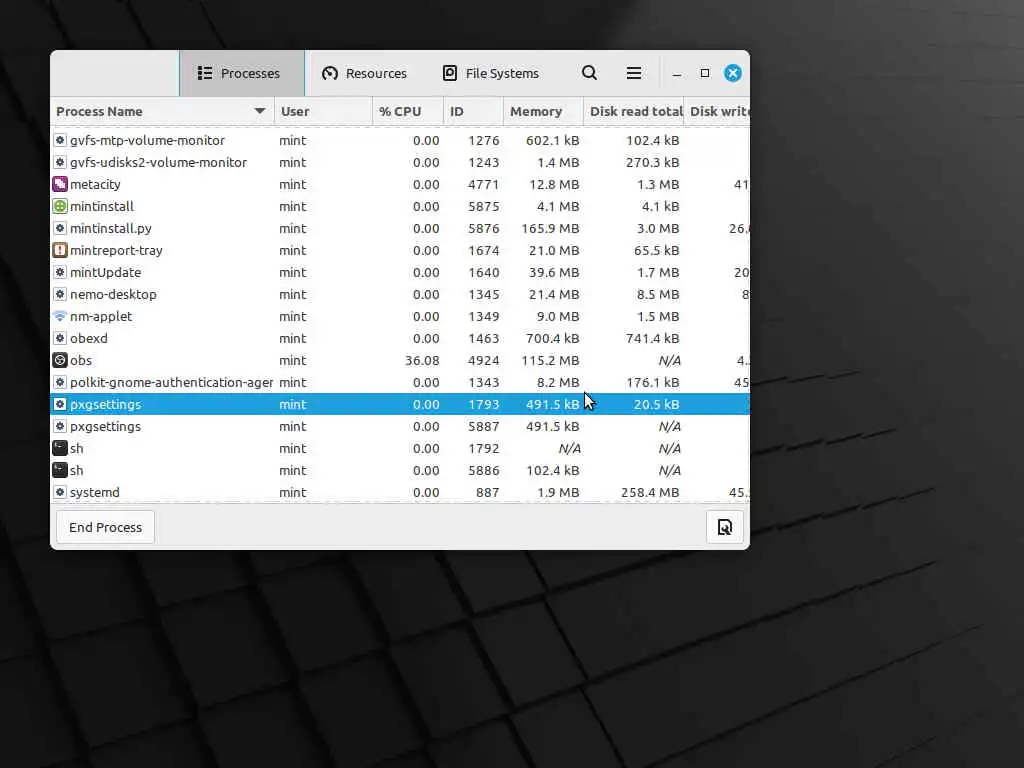1024x768 pixels.
Task: Select the nm-applet process name
Action: click(x=101, y=316)
